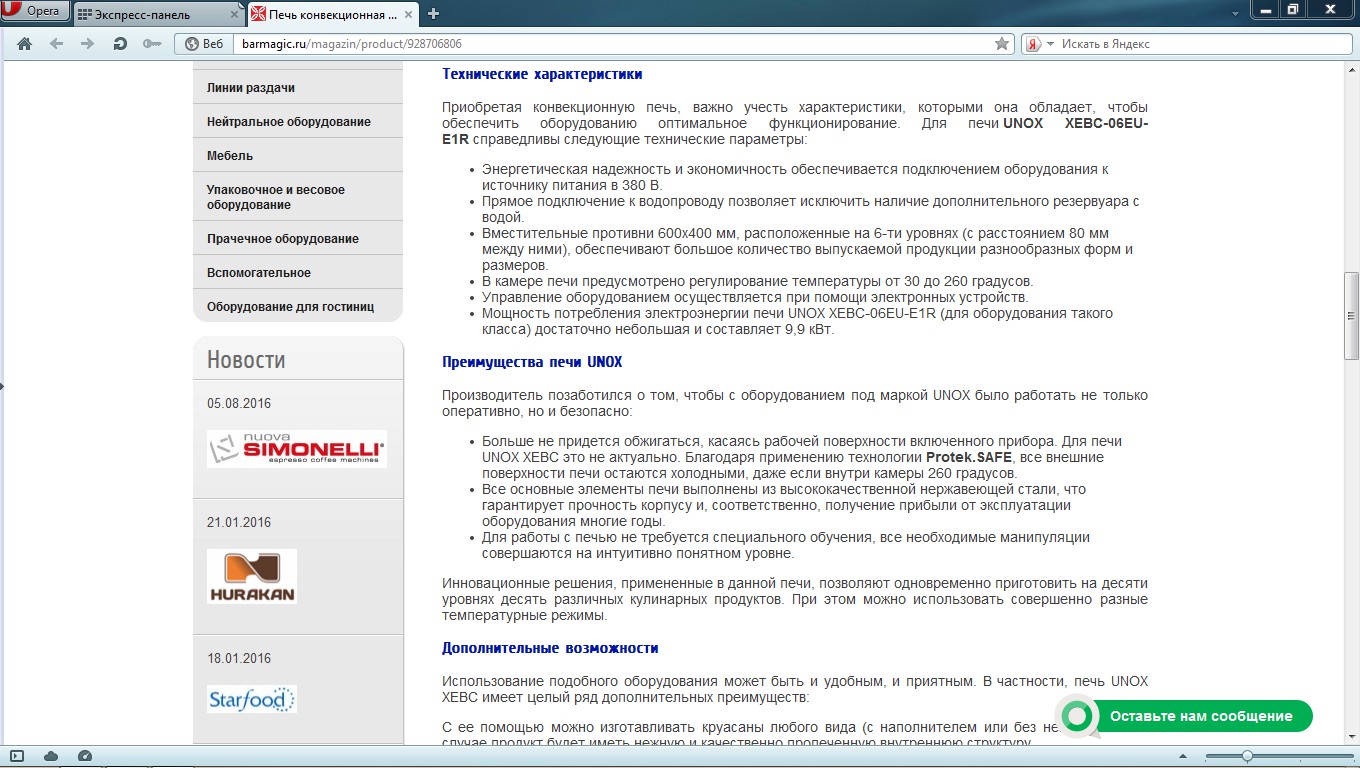Click the zoom slider handle

(x=1247, y=756)
